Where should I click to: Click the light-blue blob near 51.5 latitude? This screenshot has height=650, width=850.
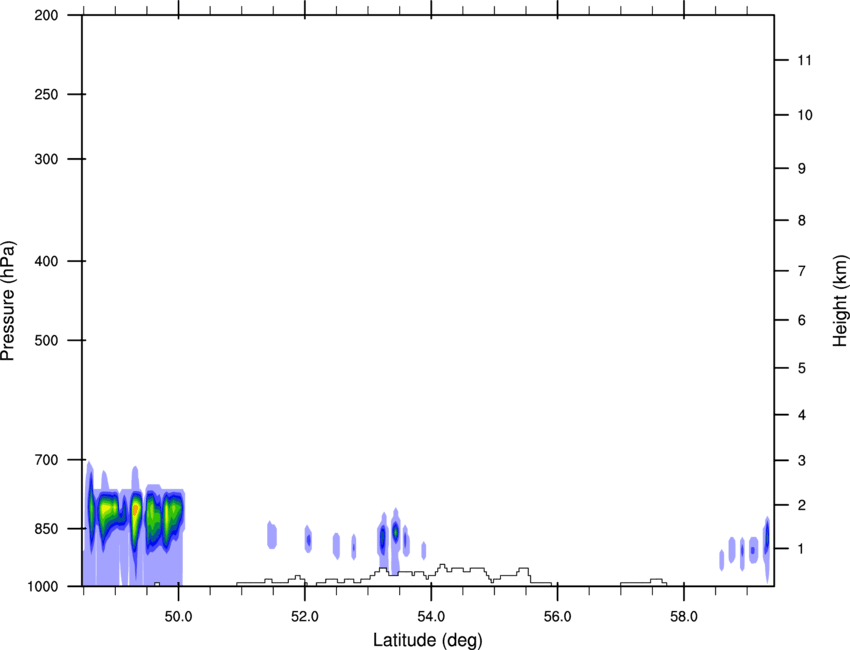(x=272, y=535)
